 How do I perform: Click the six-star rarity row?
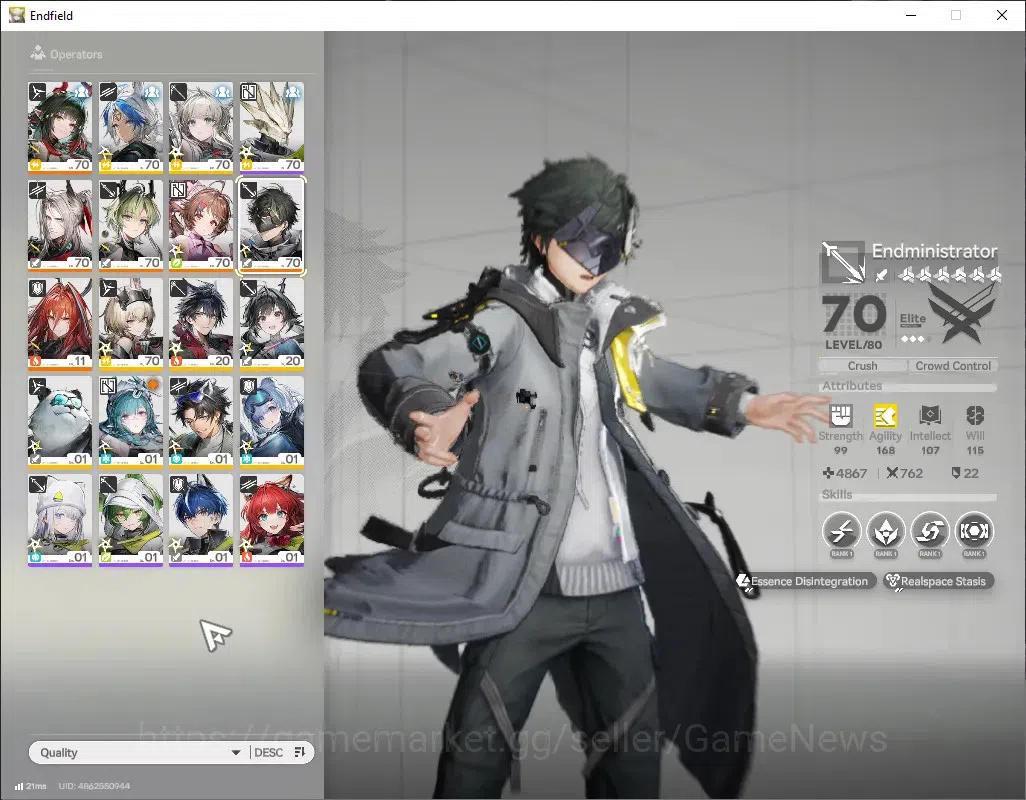click(949, 275)
